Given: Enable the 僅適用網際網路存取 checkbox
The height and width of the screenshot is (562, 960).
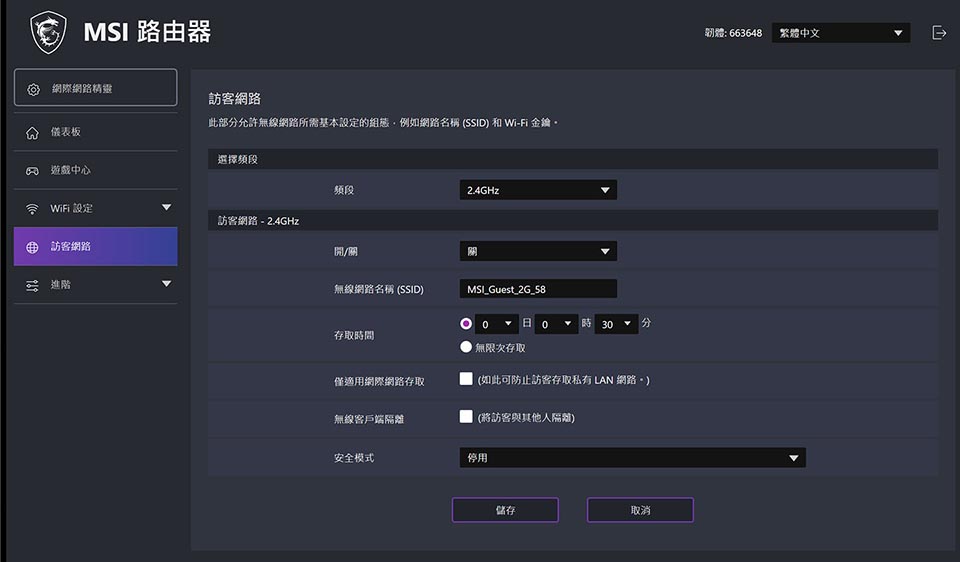Looking at the screenshot, I should [466, 379].
